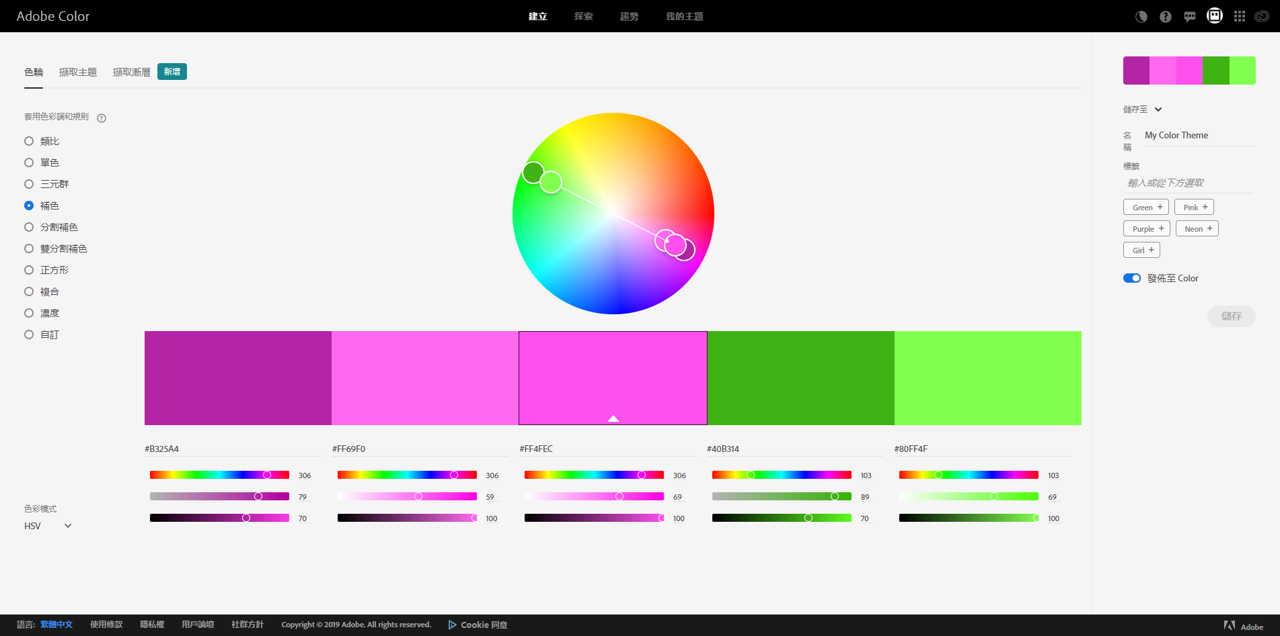Click the light green handle on color wheel
The width and height of the screenshot is (1280, 636).
coord(551,182)
